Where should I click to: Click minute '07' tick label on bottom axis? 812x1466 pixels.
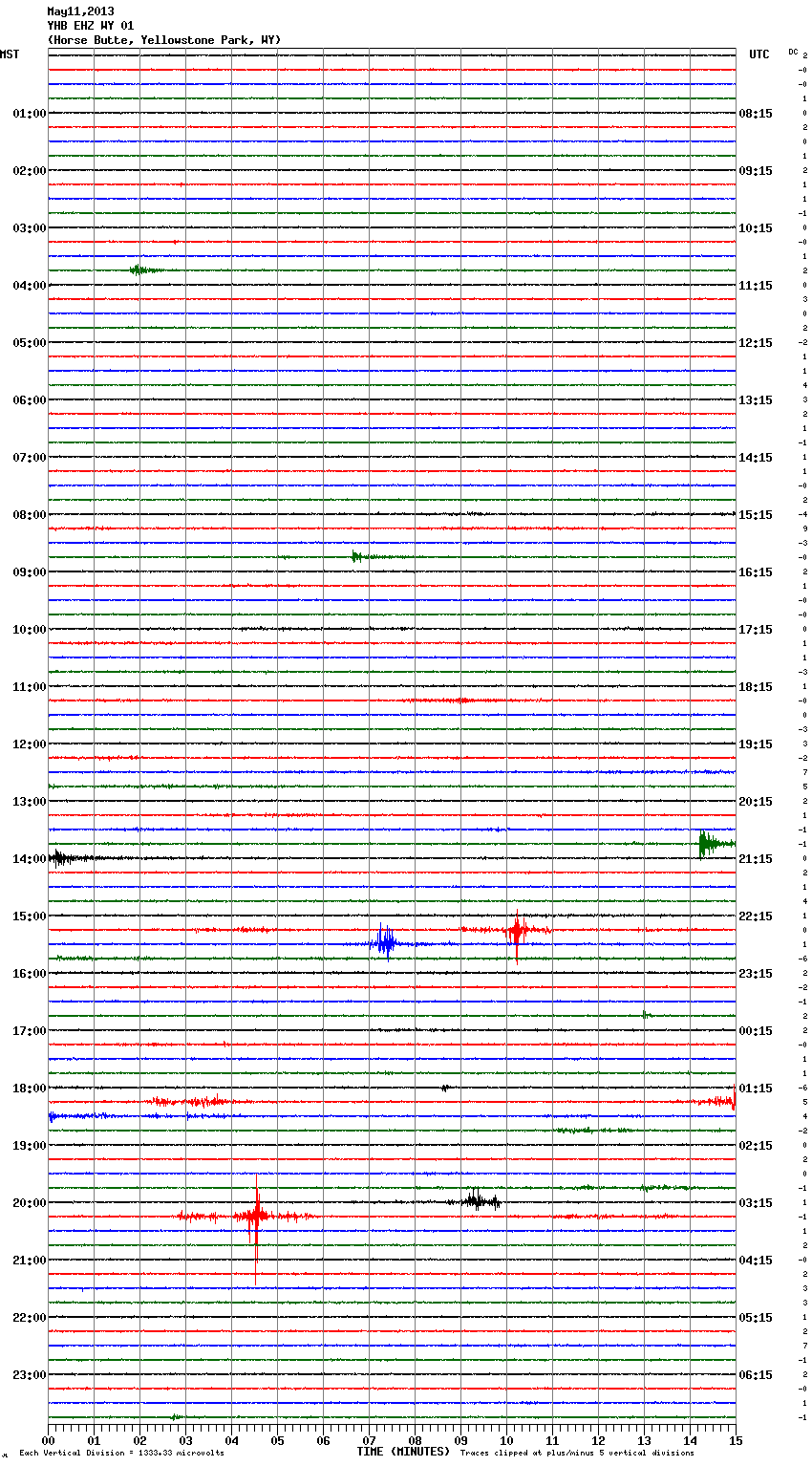tap(369, 1440)
